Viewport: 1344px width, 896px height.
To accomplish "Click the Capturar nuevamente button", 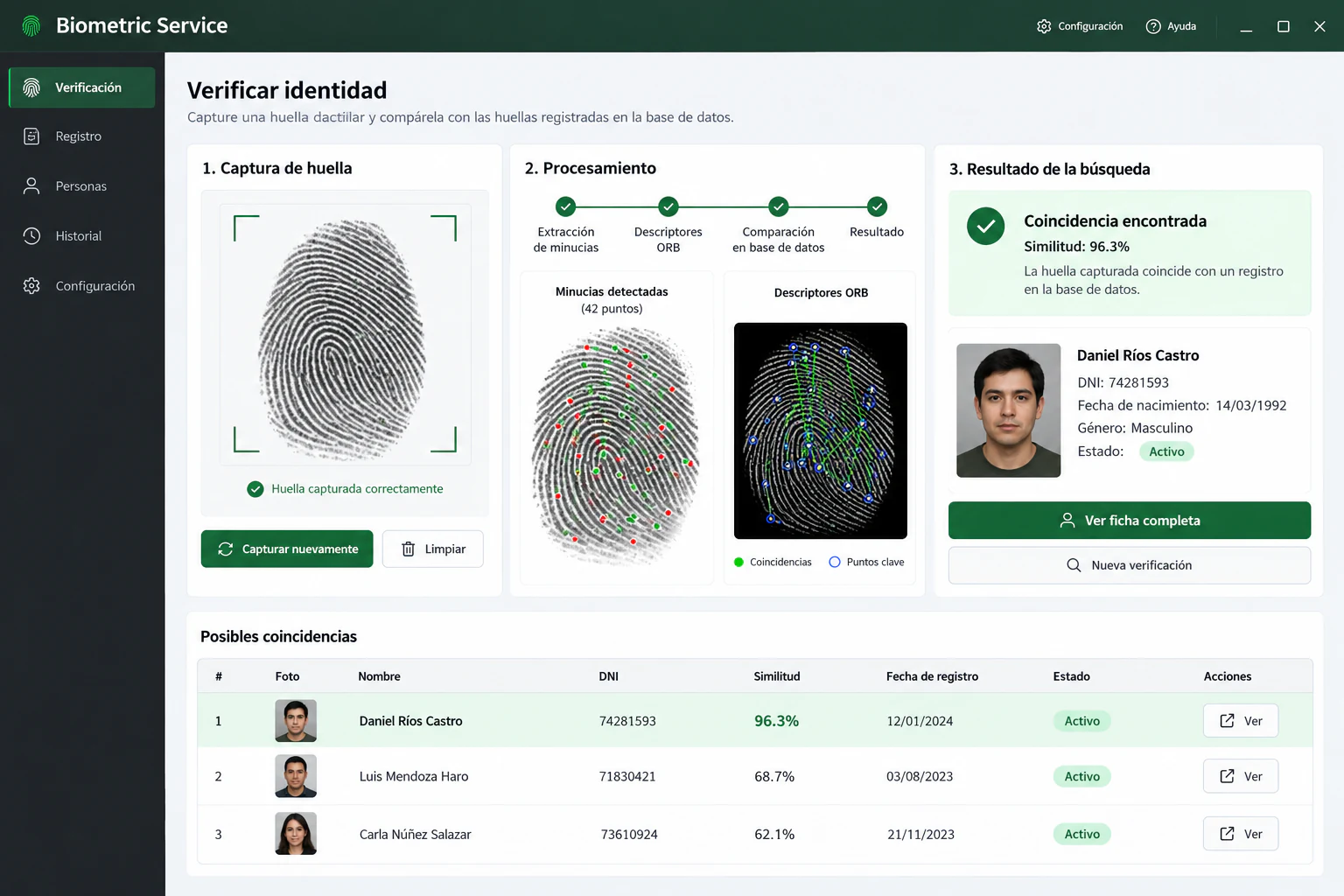I will pos(287,549).
